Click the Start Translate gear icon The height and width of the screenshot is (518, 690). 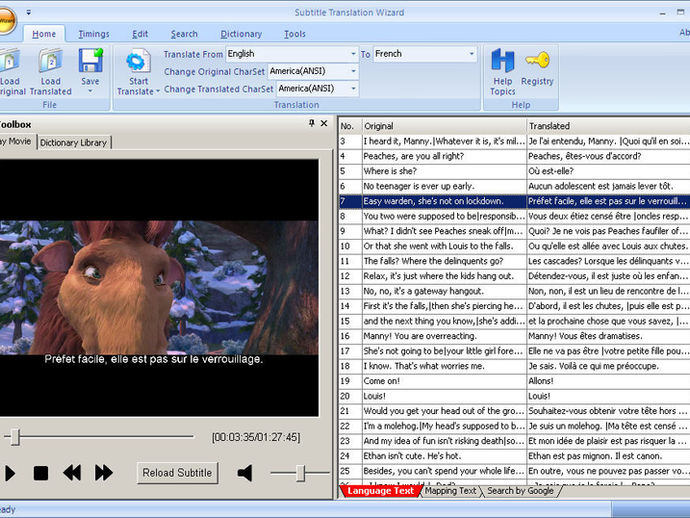point(138,61)
